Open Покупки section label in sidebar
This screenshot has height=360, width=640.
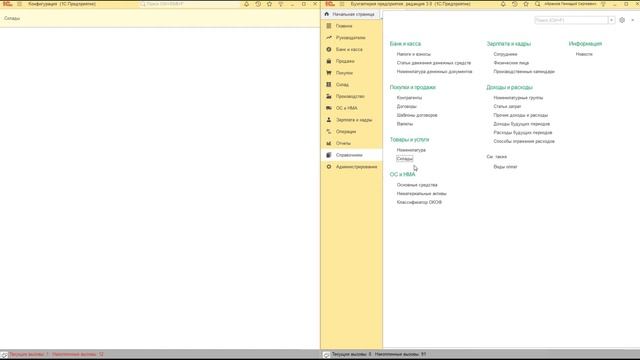[x=344, y=73]
